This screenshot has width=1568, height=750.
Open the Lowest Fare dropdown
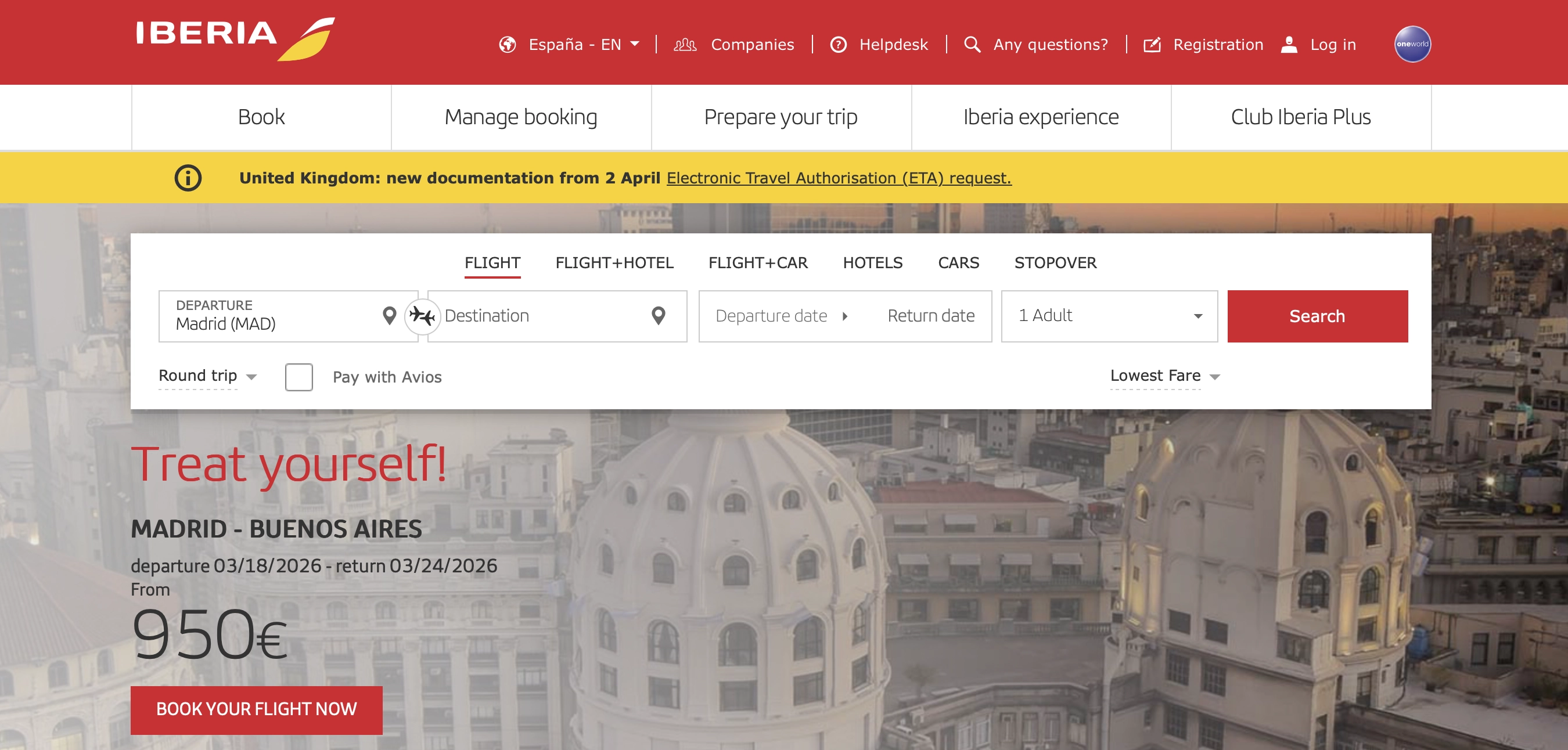click(1165, 376)
